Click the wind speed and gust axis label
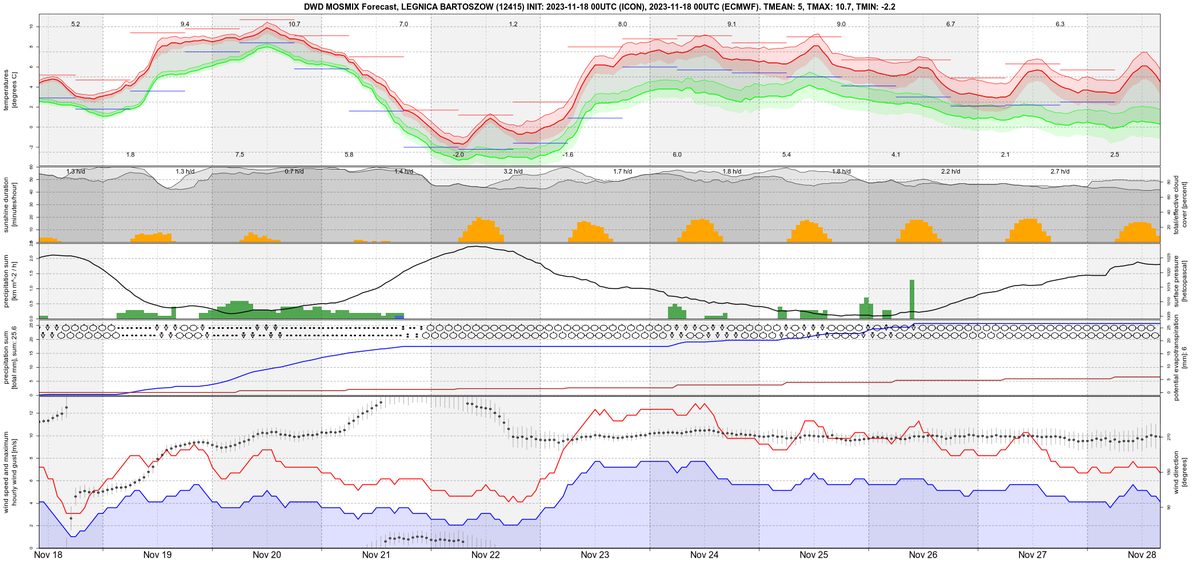Screen dimensions: 1200x571 12,472
